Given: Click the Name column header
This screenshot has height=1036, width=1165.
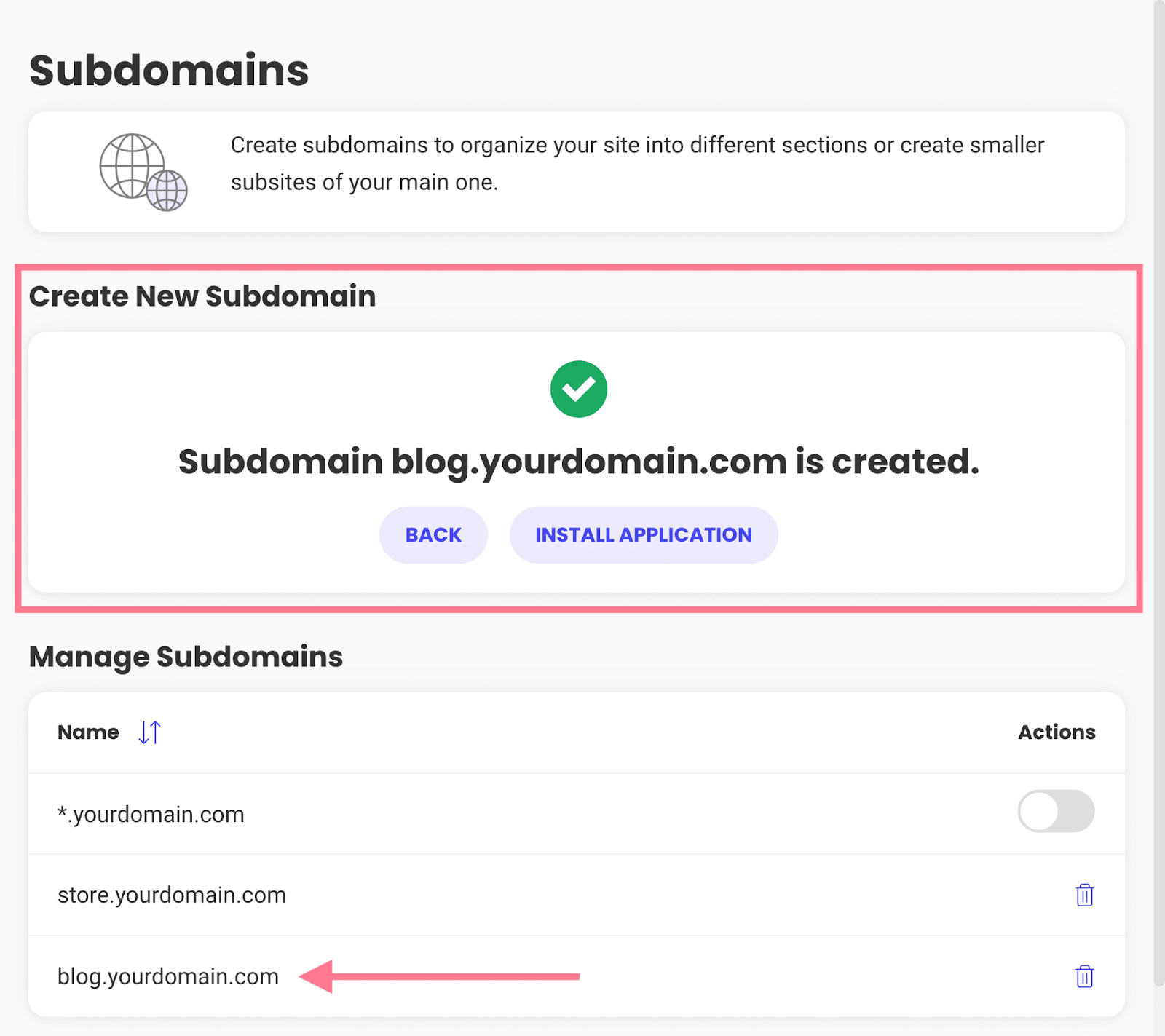Looking at the screenshot, I should (x=88, y=732).
